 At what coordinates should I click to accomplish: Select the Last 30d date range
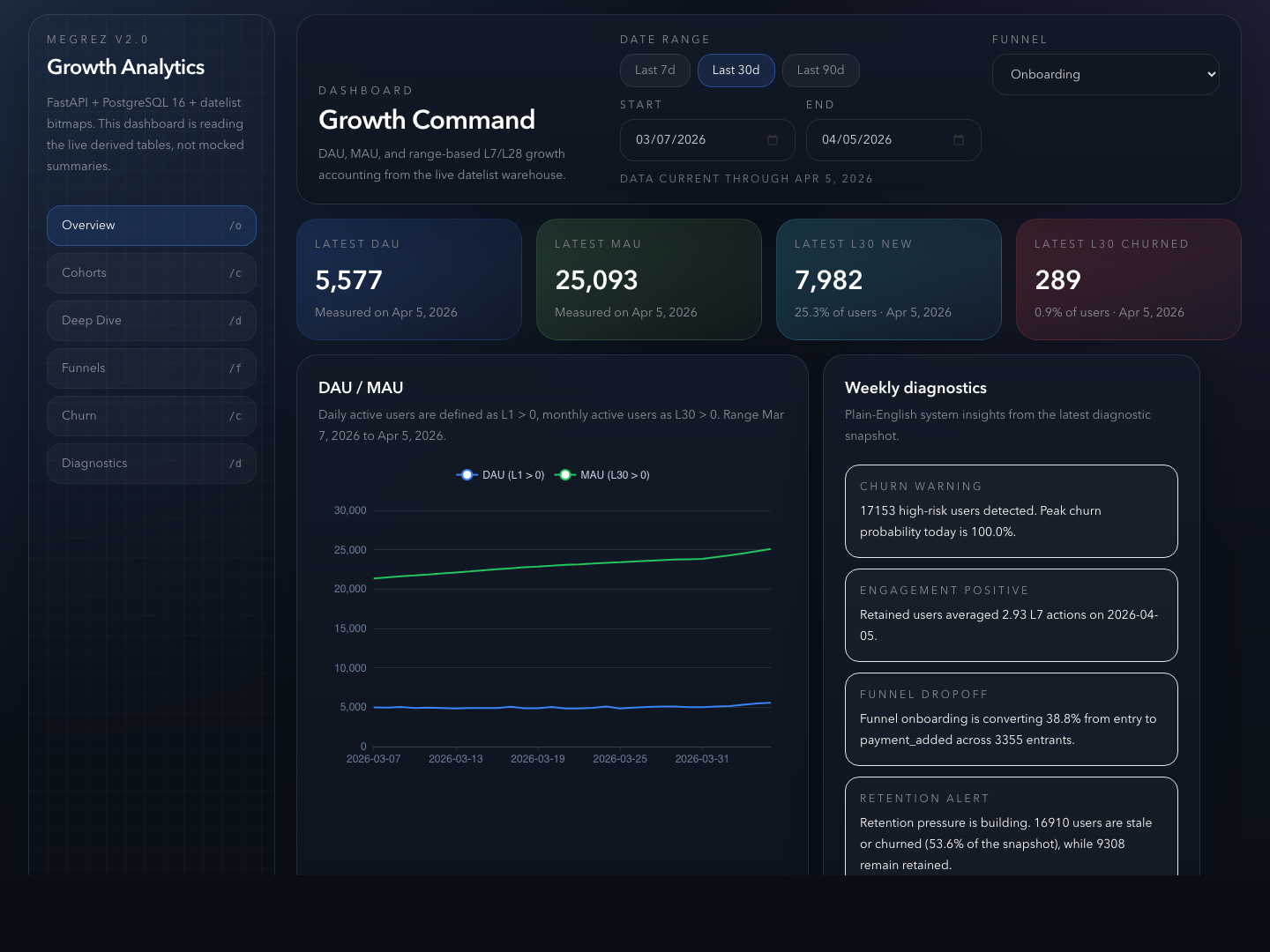coord(736,71)
